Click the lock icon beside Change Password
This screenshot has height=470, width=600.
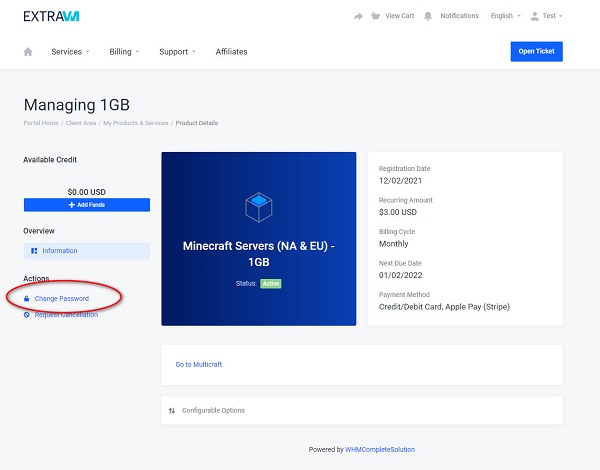[x=26, y=299]
